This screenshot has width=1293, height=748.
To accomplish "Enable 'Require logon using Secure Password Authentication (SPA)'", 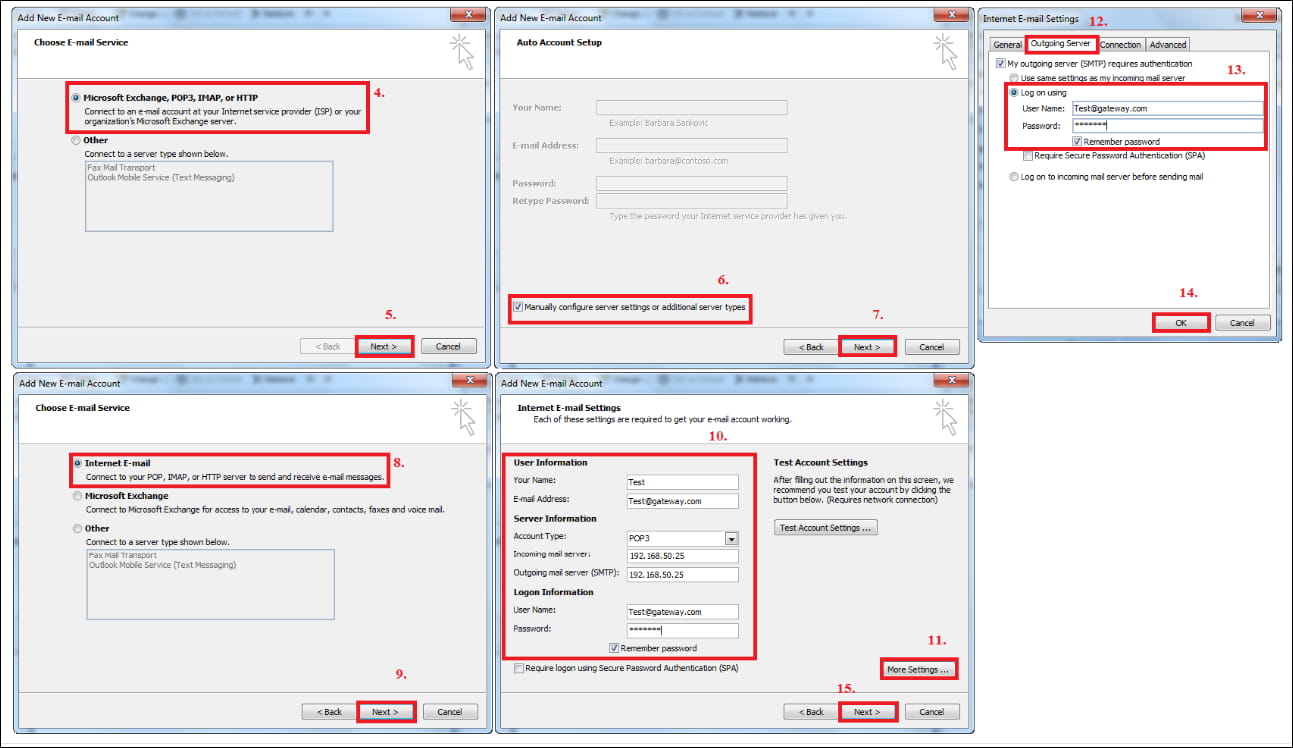I will tap(518, 667).
